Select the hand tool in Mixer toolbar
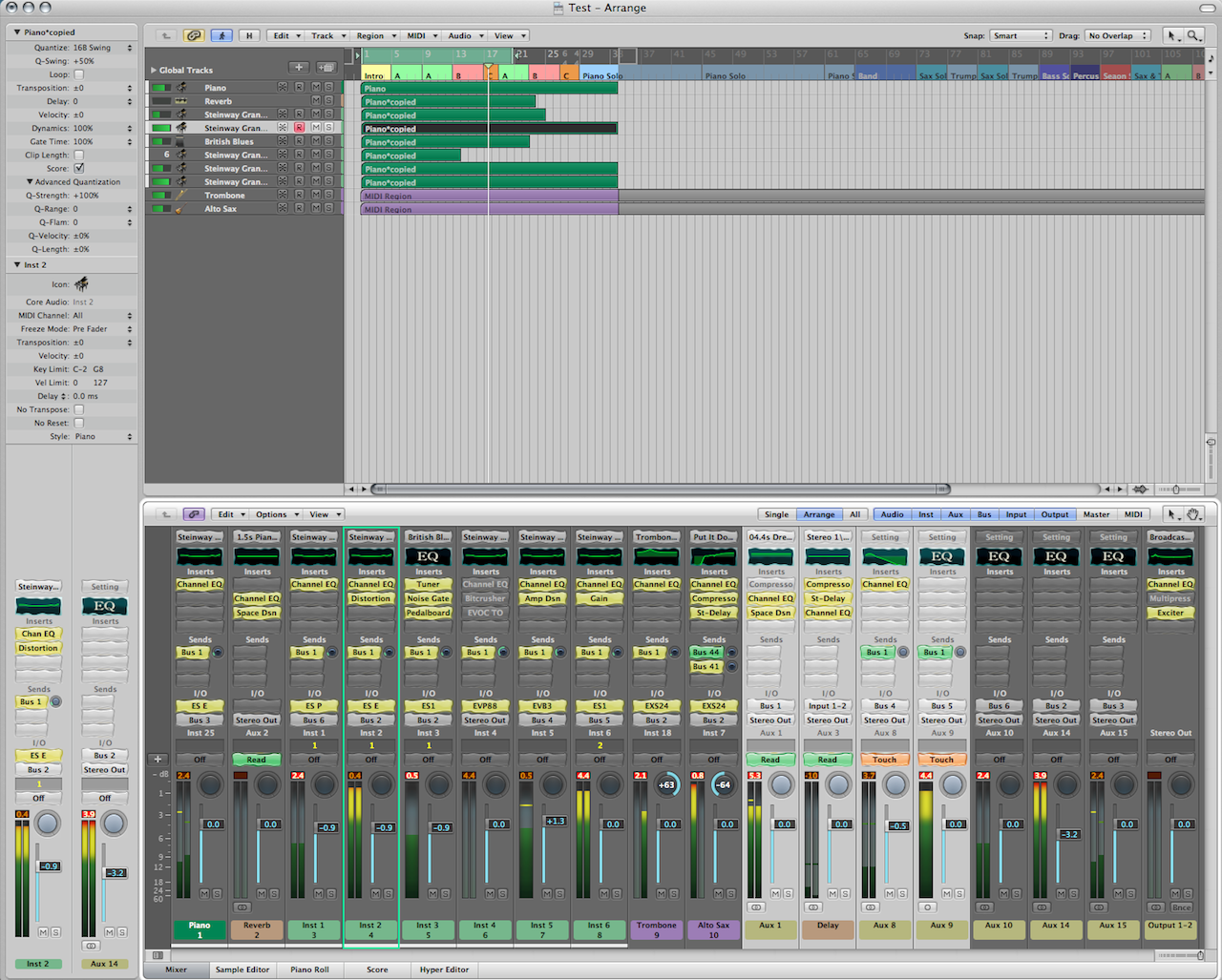Image resolution: width=1222 pixels, height=980 pixels. (1193, 514)
